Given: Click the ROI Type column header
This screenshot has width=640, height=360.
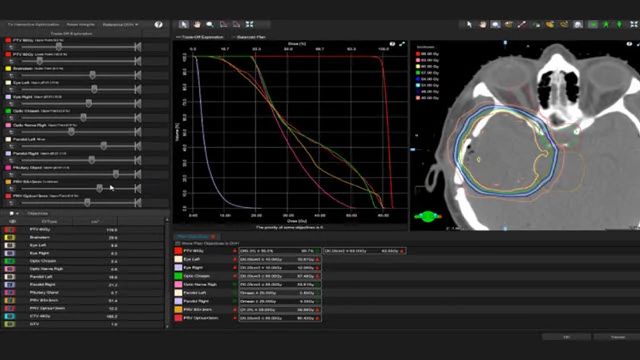Looking at the screenshot, I should pyautogui.click(x=49, y=222).
